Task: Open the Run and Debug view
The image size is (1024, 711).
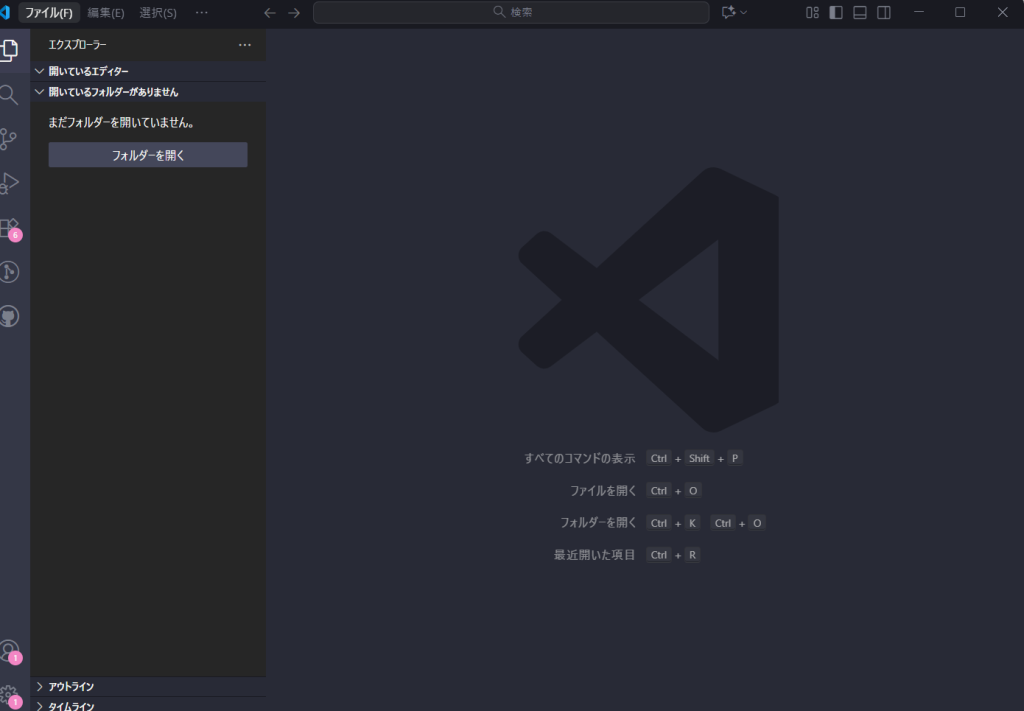Action: tap(9, 183)
